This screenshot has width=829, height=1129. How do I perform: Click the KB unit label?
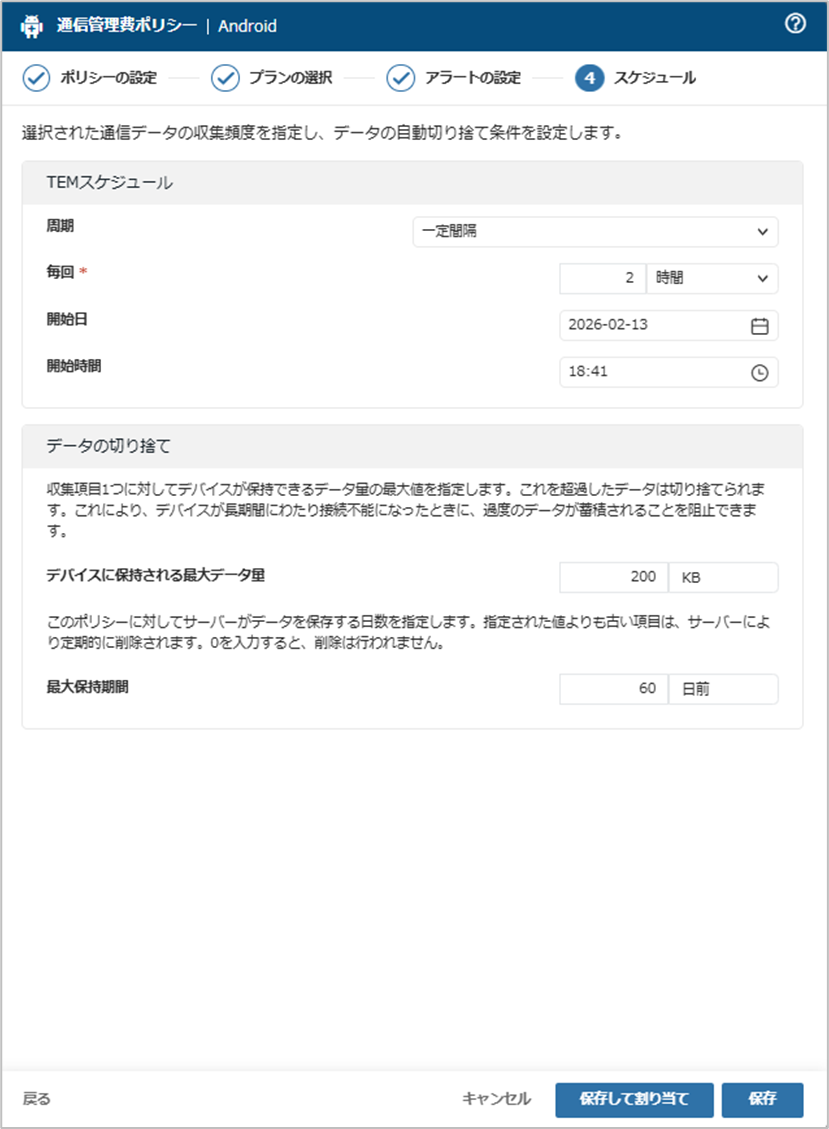click(691, 577)
